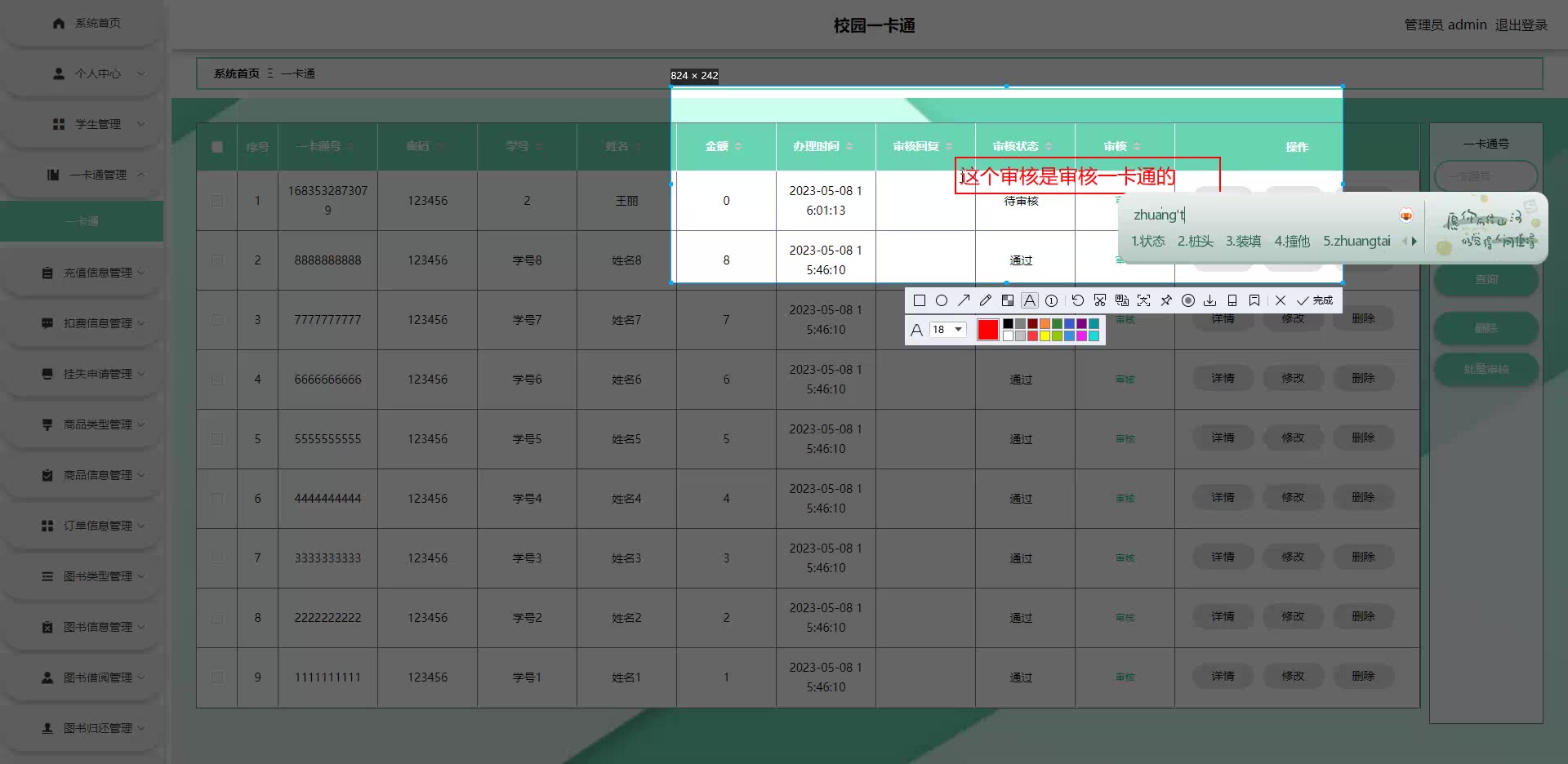Check the row with card 5555555555
Screen dimensions: 1568x764
pos(217,438)
